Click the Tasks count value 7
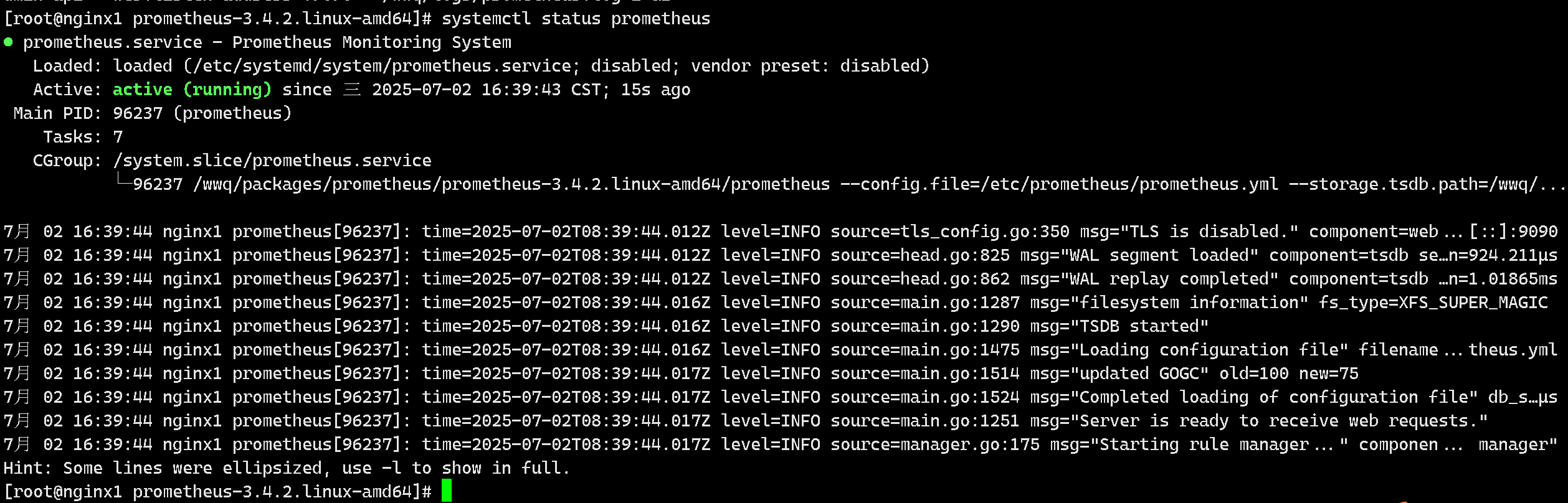Viewport: 1568px width, 503px height. point(118,137)
